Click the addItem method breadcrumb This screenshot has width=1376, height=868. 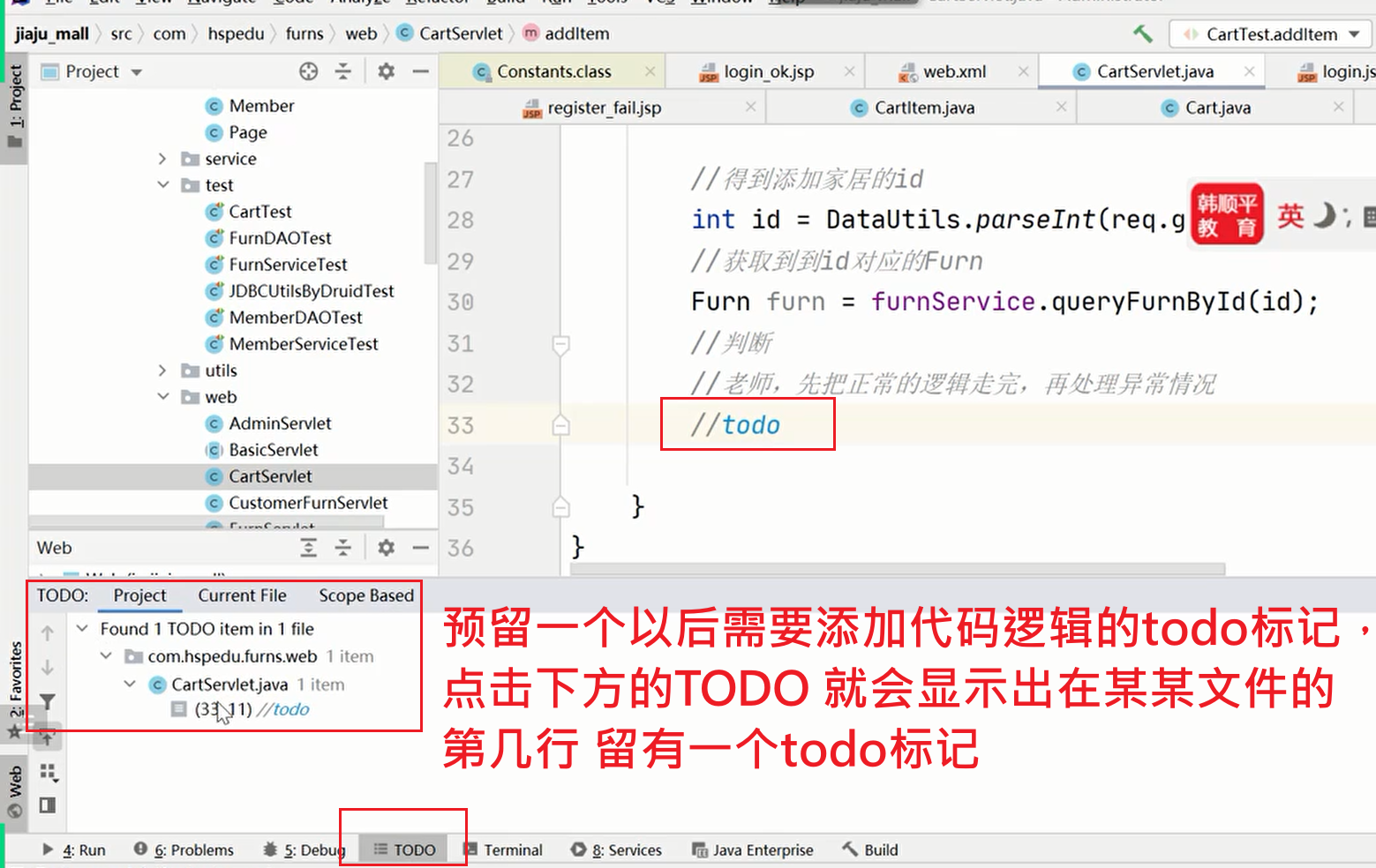(x=566, y=34)
